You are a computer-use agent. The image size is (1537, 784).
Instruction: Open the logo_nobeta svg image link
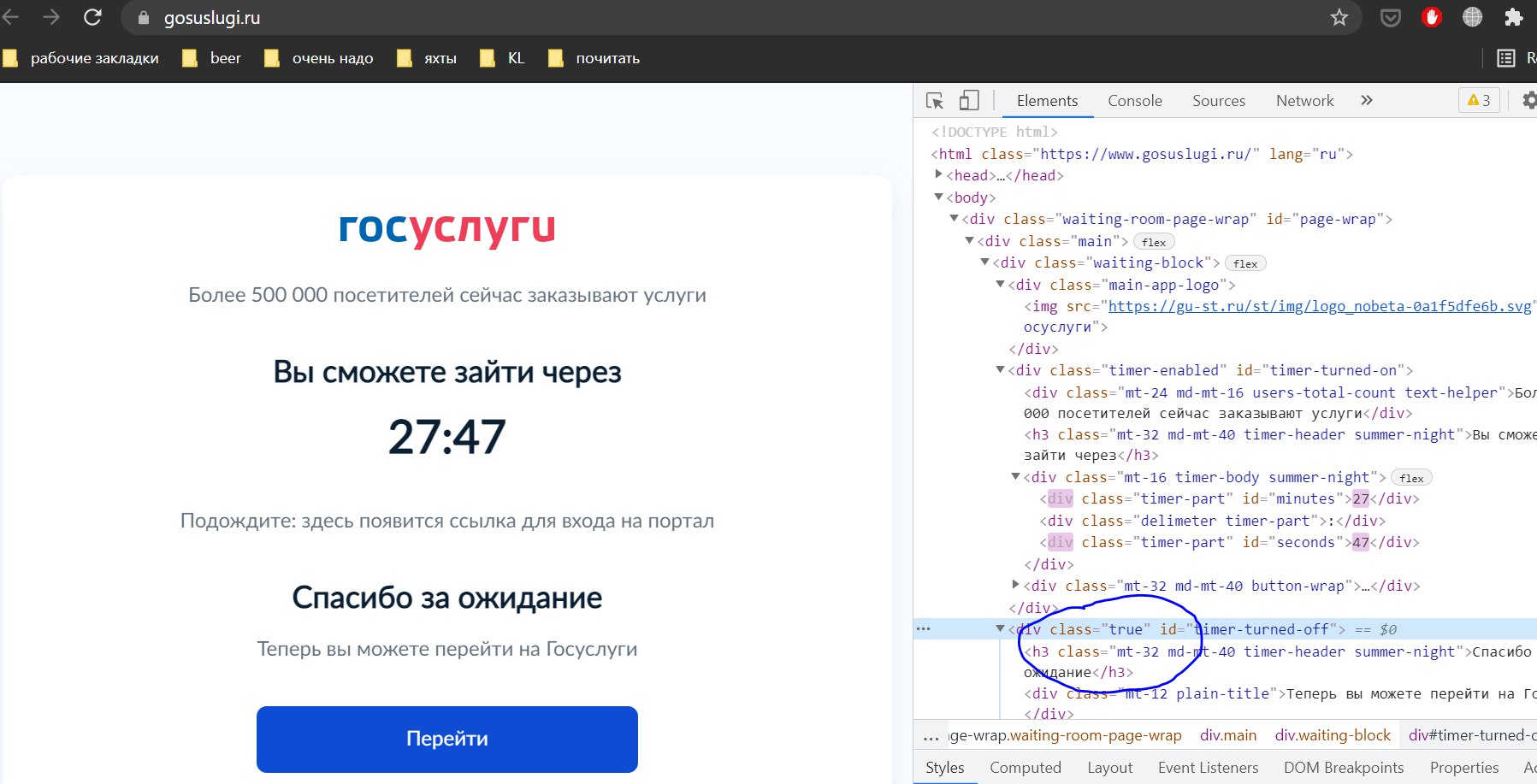point(1320,306)
